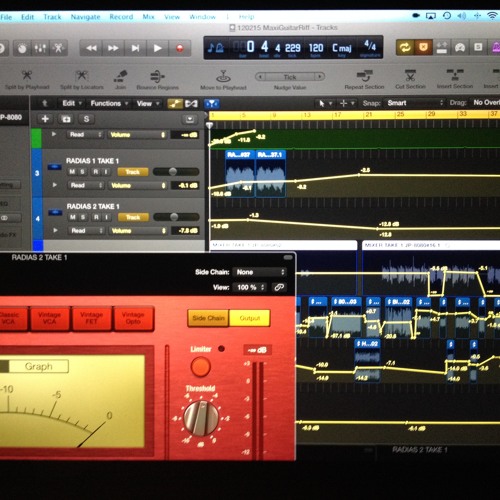Image resolution: width=500 pixels, height=500 pixels.
Task: Open the pointer tool menu
Action: click(325, 104)
